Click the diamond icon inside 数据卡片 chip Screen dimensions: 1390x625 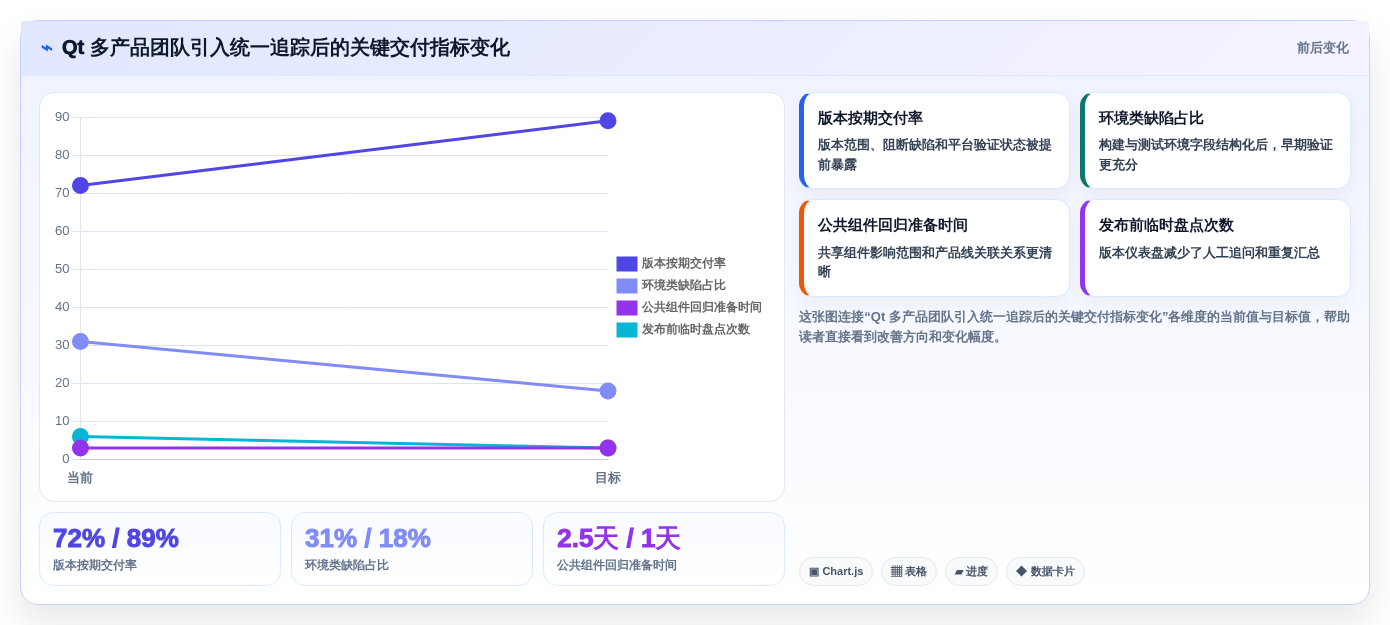[x=1021, y=572]
